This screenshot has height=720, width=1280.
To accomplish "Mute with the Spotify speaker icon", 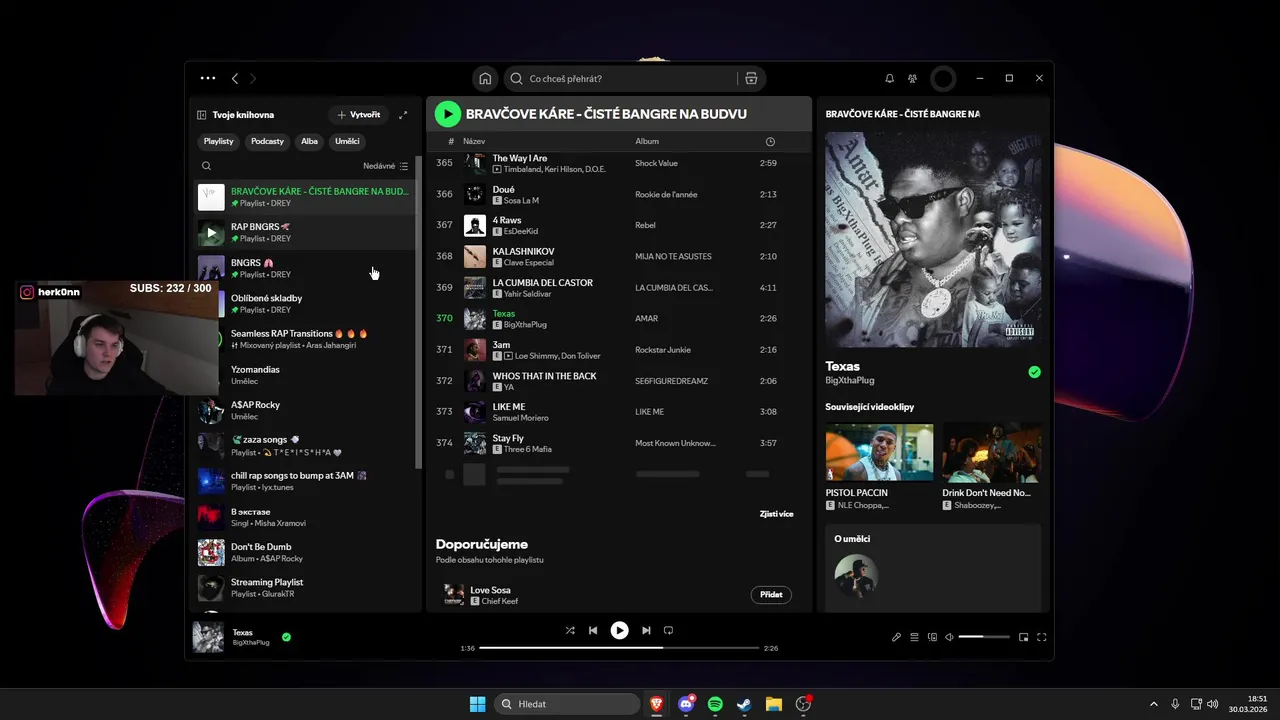I will point(949,637).
